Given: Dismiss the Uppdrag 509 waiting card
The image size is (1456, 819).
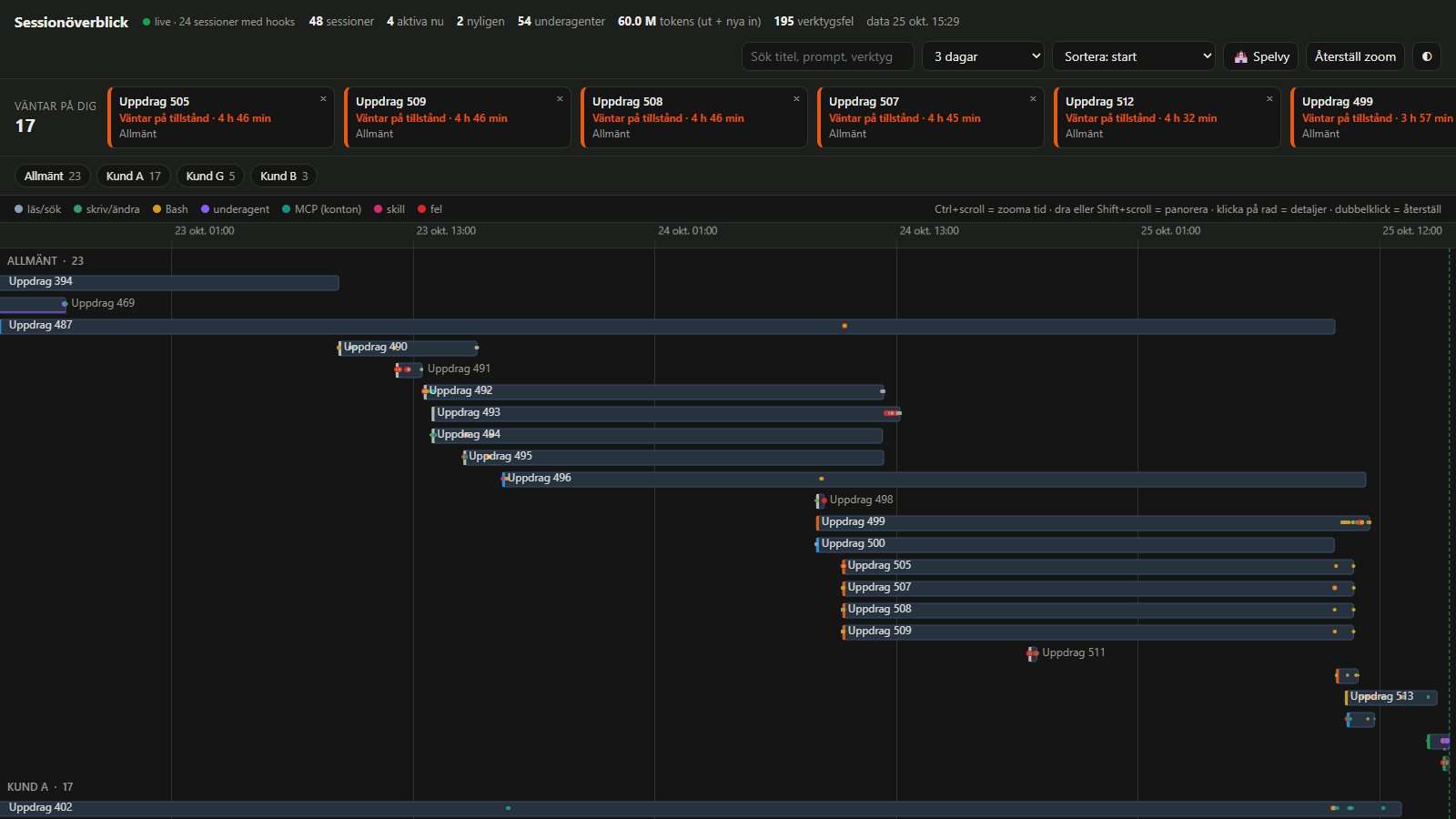Looking at the screenshot, I should pyautogui.click(x=560, y=99).
